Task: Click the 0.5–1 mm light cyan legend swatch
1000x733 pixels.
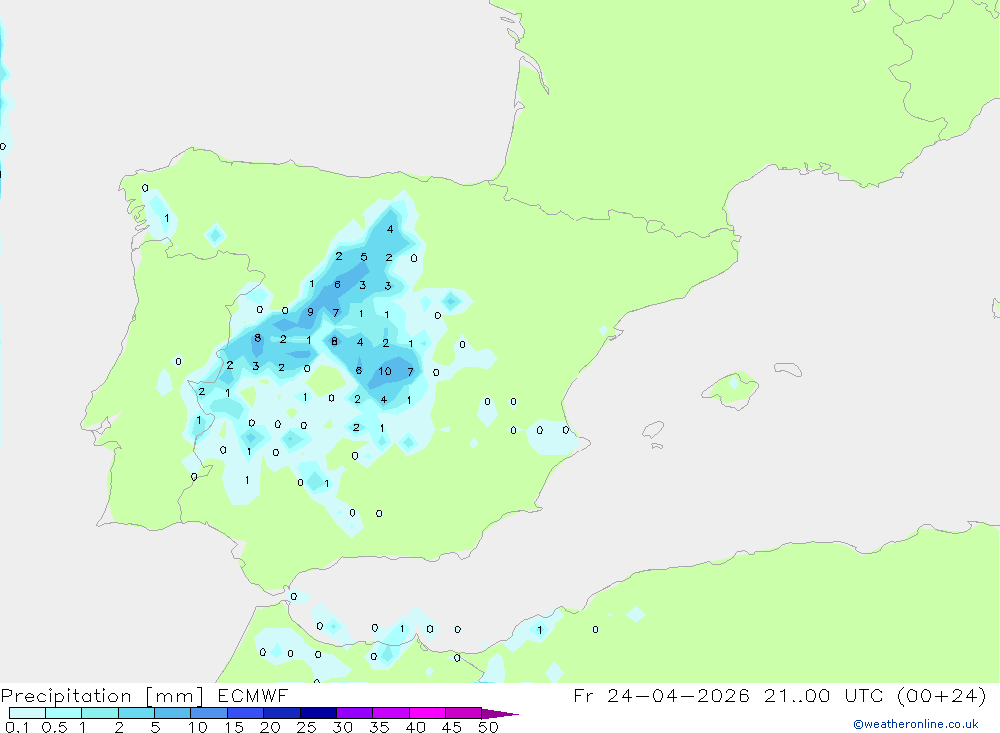Action: point(63,713)
